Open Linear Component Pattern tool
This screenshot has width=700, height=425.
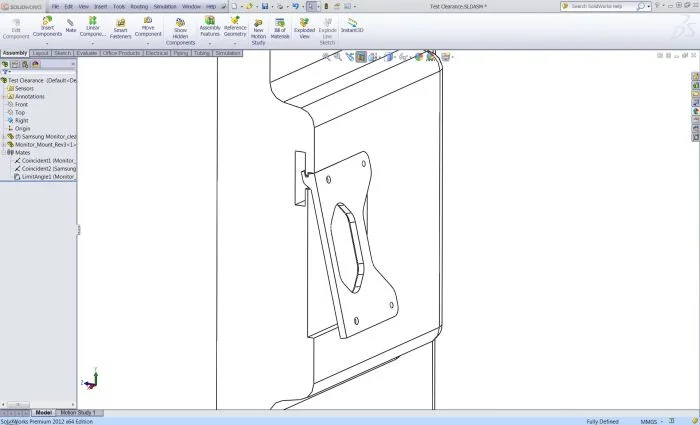(x=92, y=27)
